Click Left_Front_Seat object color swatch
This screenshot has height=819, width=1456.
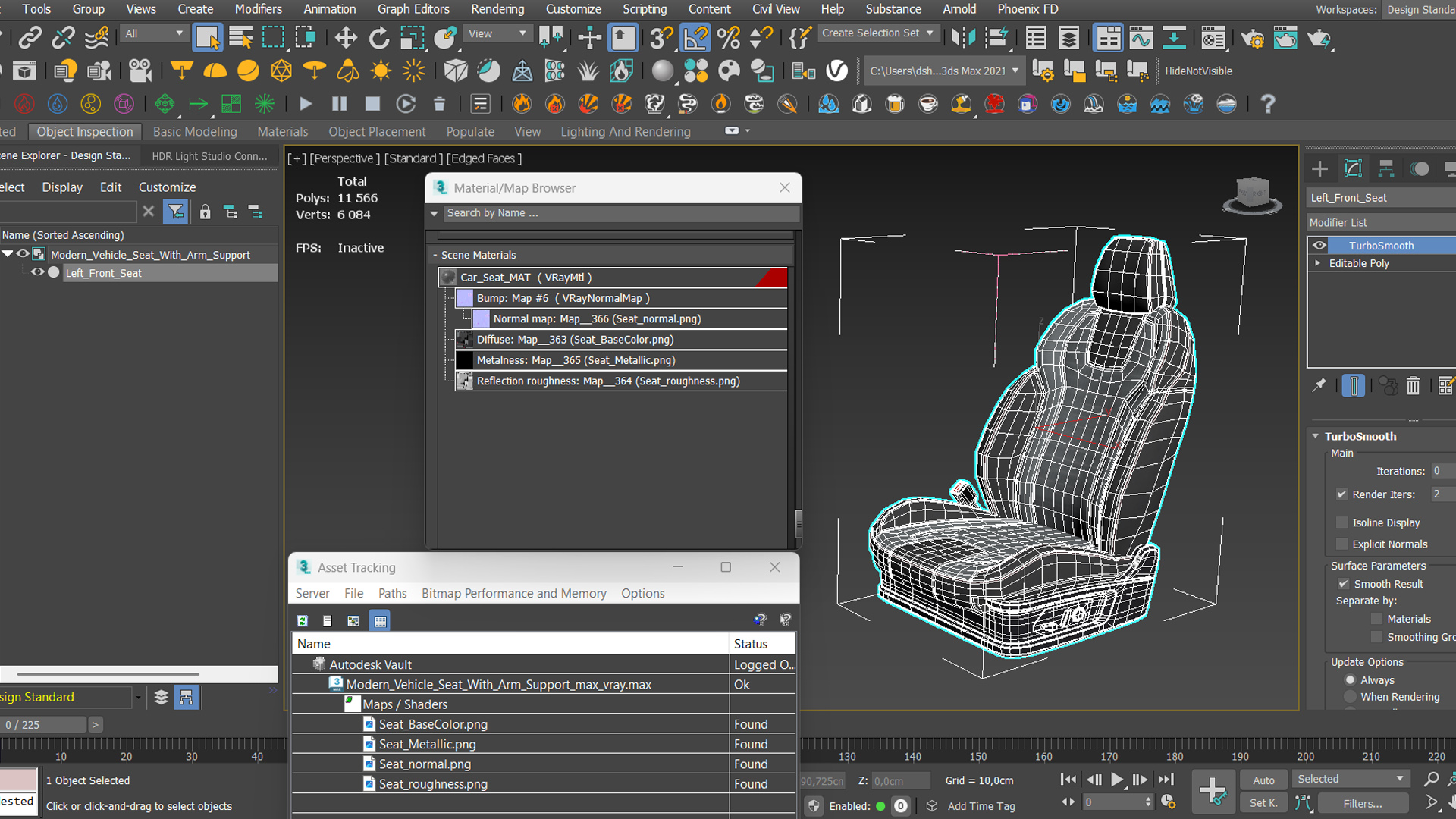pos(54,272)
